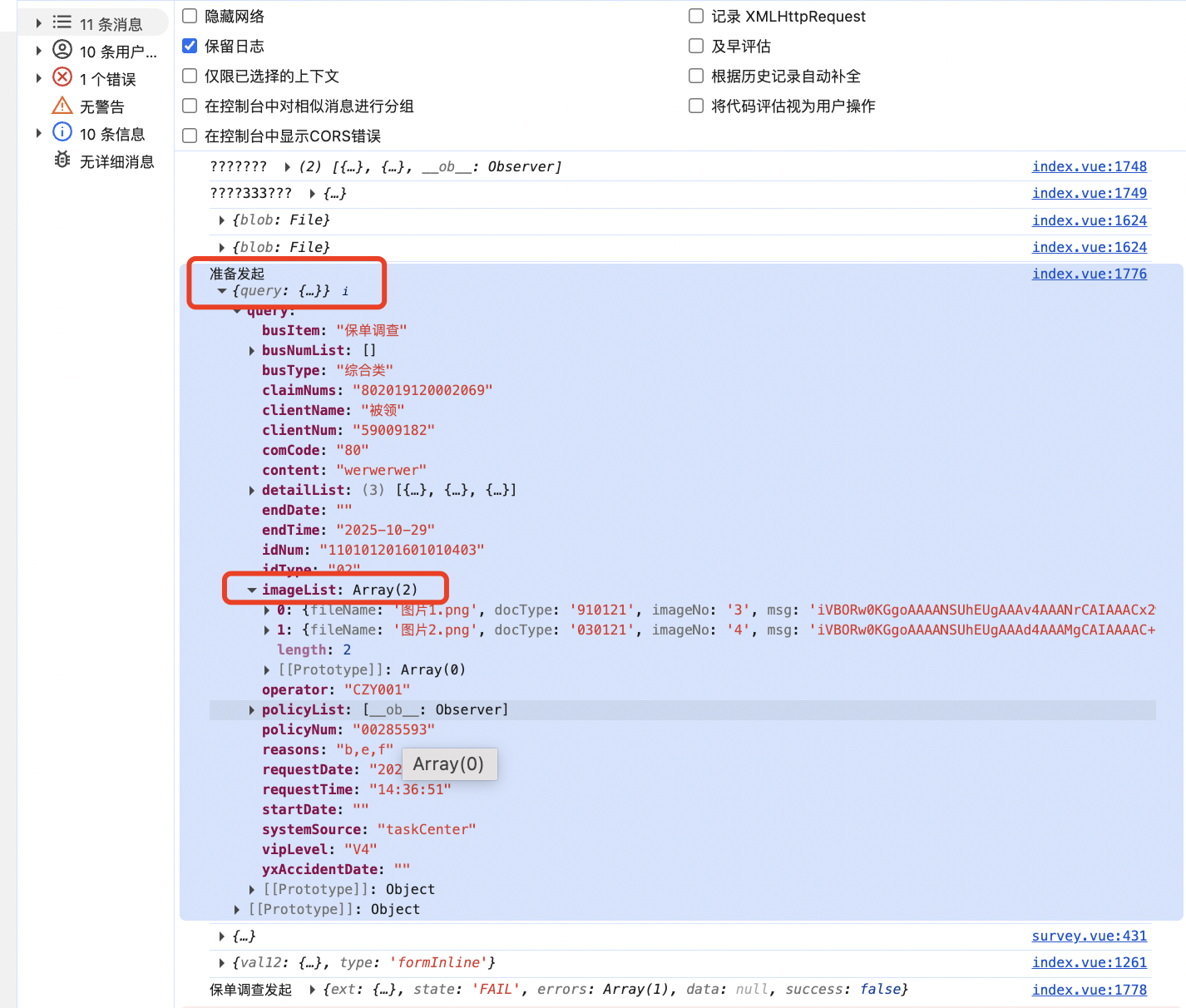Collapse the {query: {…}} object
Image resolution: width=1186 pixels, height=1008 pixels.
click(222, 291)
